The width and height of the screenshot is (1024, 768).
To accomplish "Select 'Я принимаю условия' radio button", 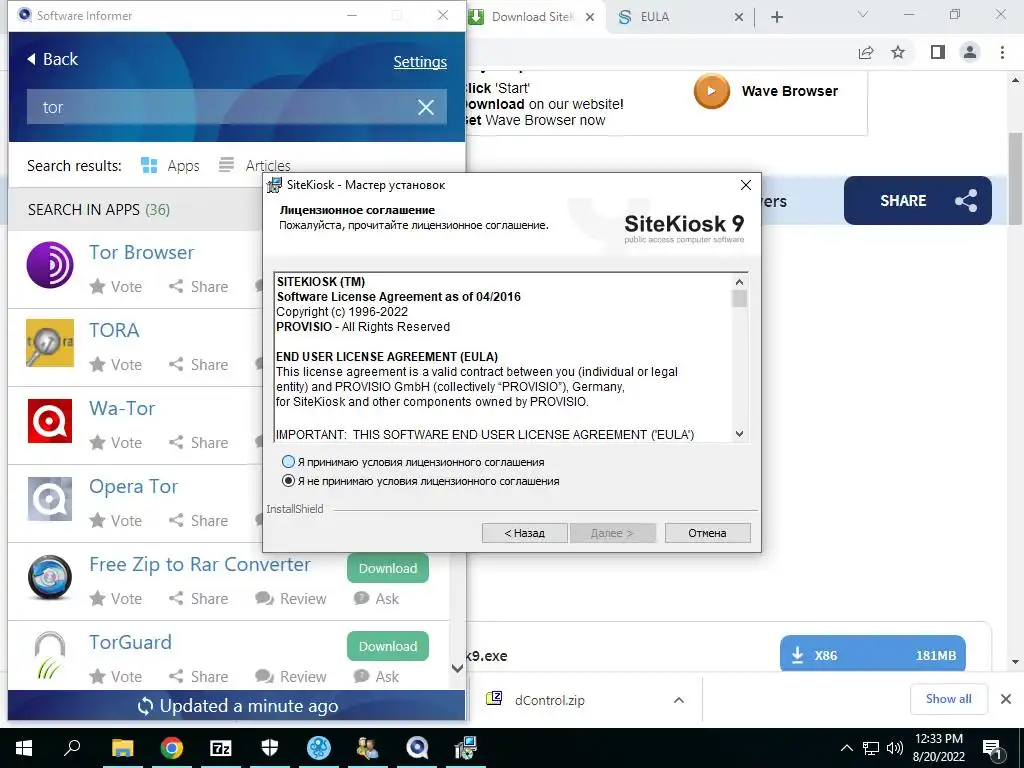I will pyautogui.click(x=288, y=462).
